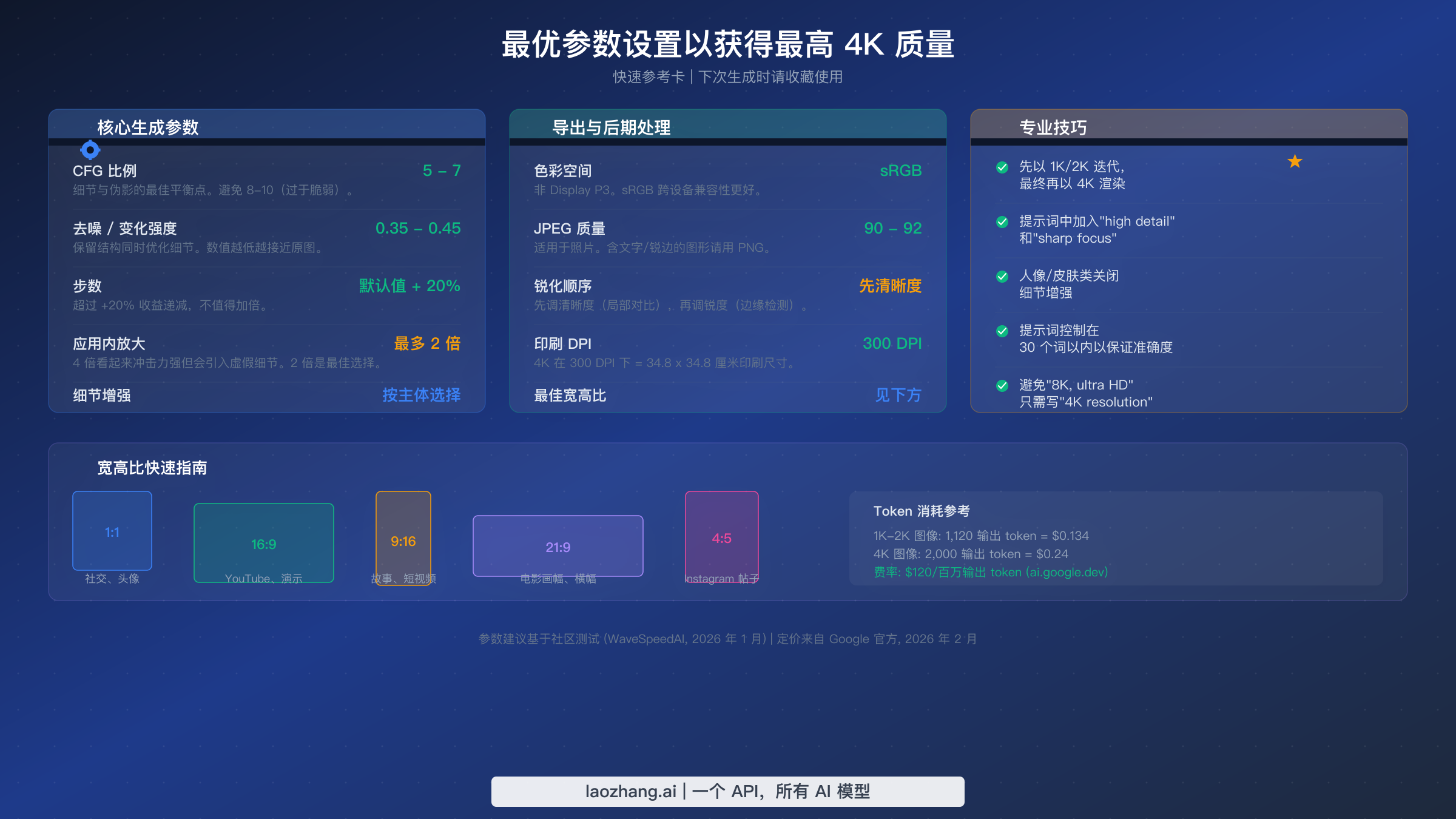Click the checkmark beside the 30 个词 prompt tip
Screen dimensions: 1456x819
[x=1002, y=331]
